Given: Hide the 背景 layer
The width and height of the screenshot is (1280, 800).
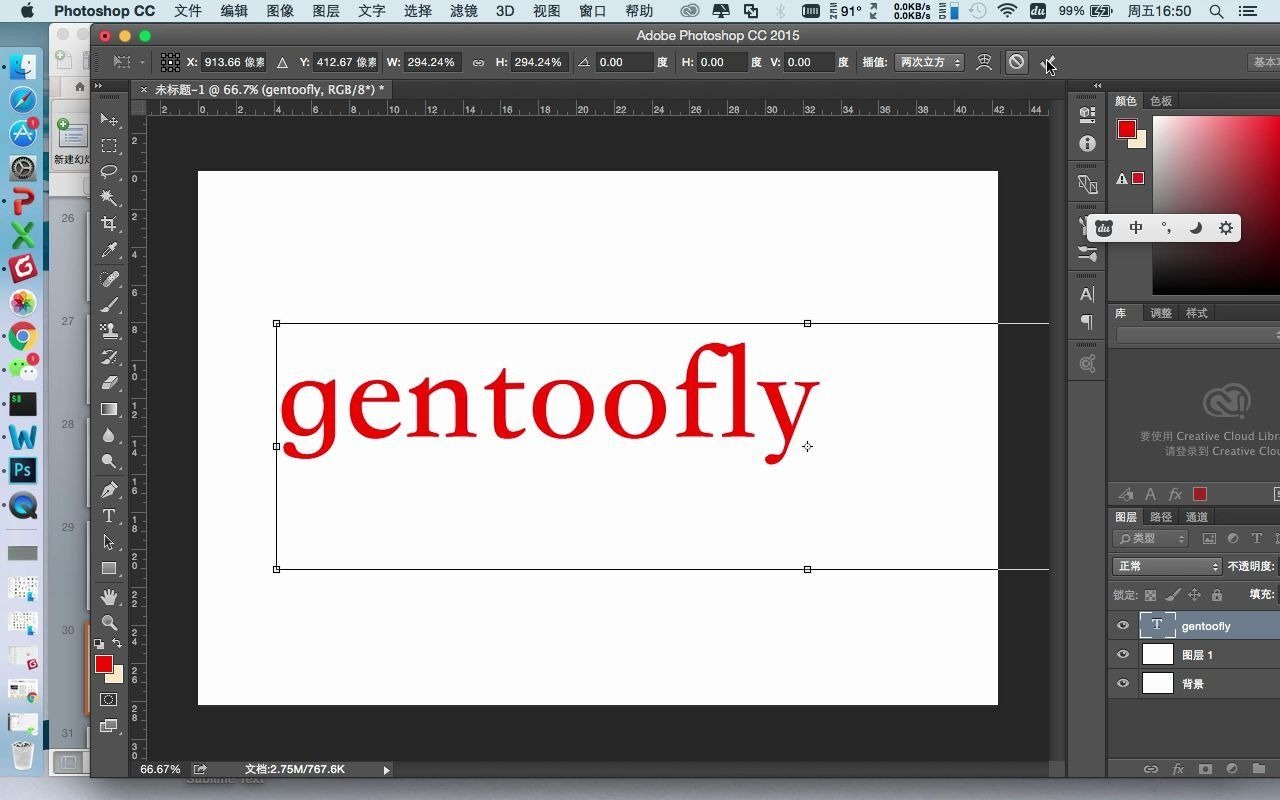Looking at the screenshot, I should tap(1123, 684).
